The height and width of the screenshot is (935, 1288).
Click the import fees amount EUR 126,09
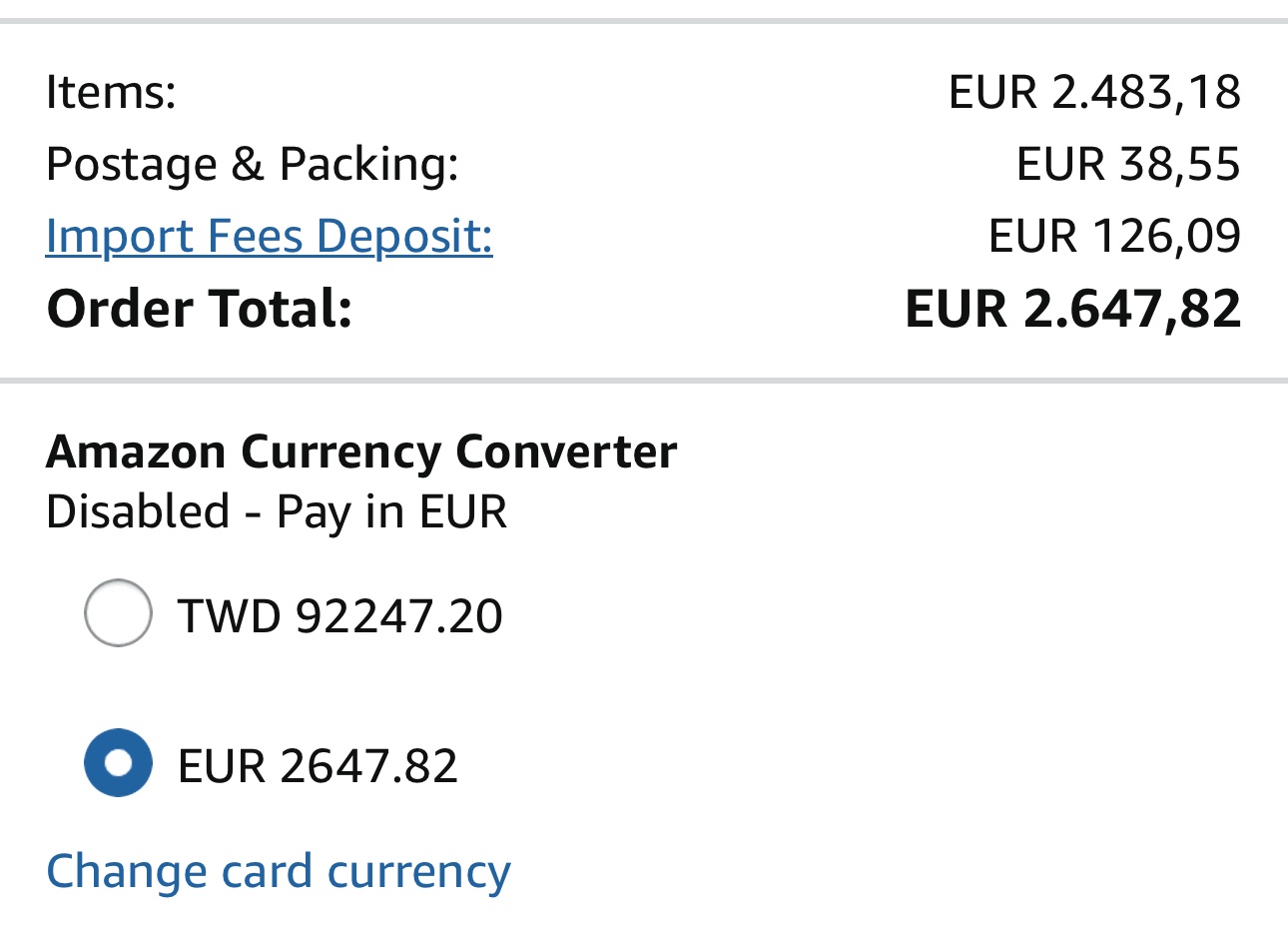(x=1114, y=237)
